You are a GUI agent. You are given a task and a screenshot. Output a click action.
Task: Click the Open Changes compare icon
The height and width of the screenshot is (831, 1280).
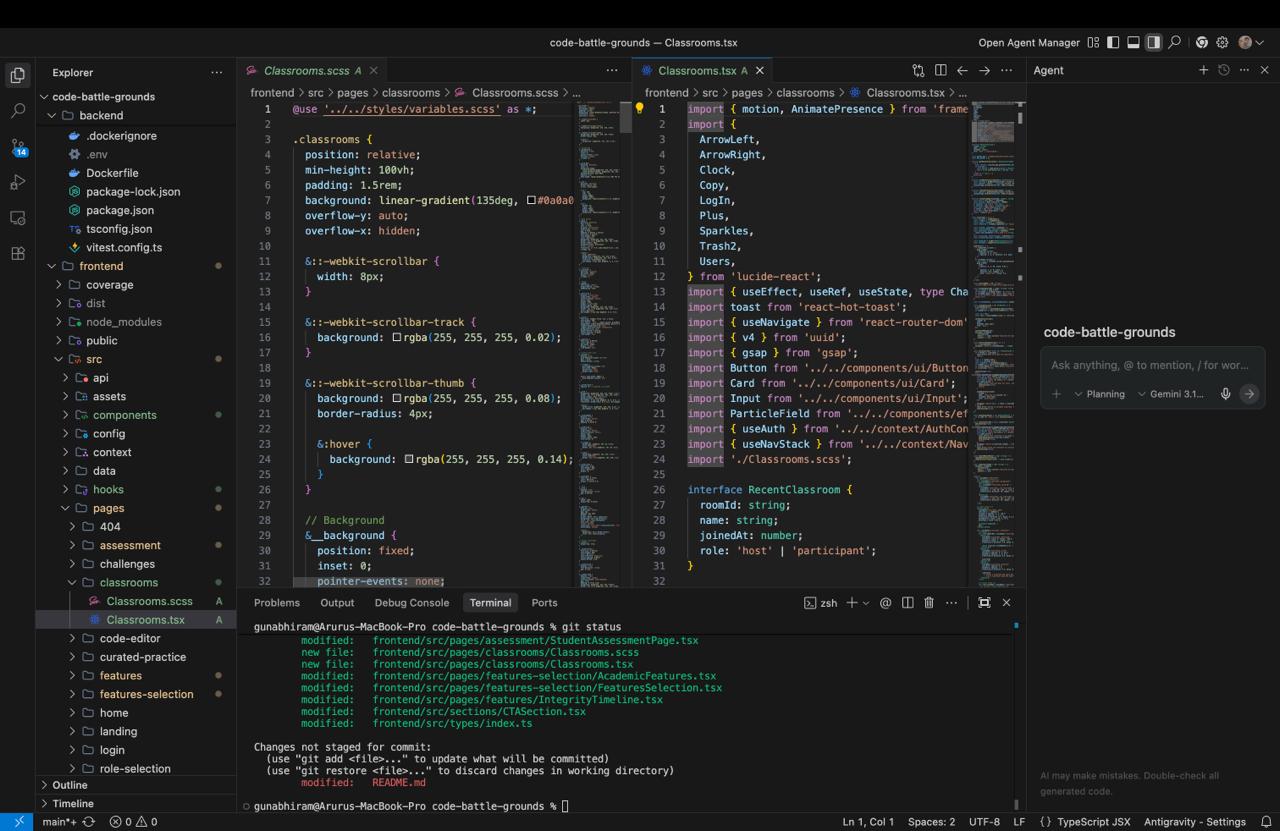pyautogui.click(x=918, y=71)
